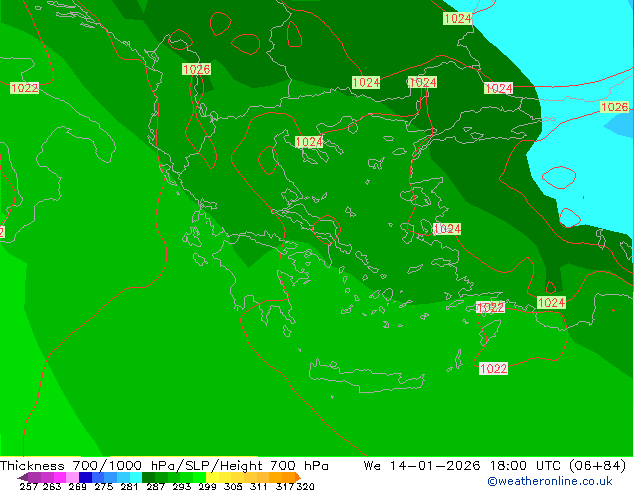Pick the cyan legend swatch above 281
The image size is (634, 490).
[136, 477]
